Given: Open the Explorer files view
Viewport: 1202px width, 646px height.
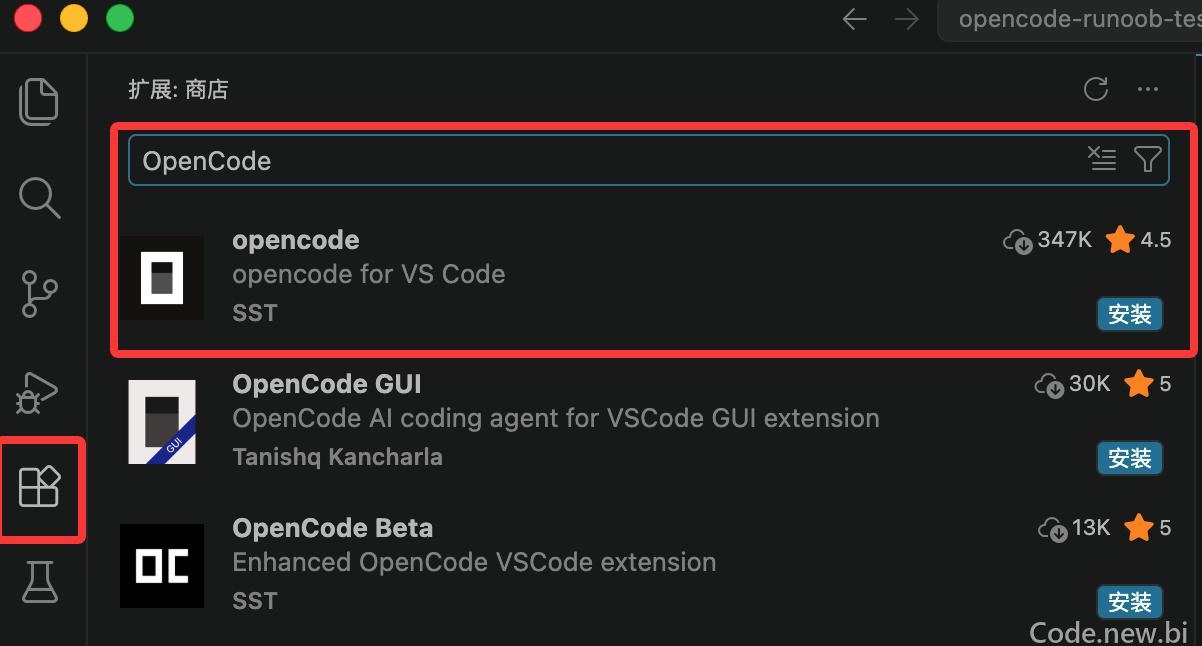Looking at the screenshot, I should click(40, 101).
